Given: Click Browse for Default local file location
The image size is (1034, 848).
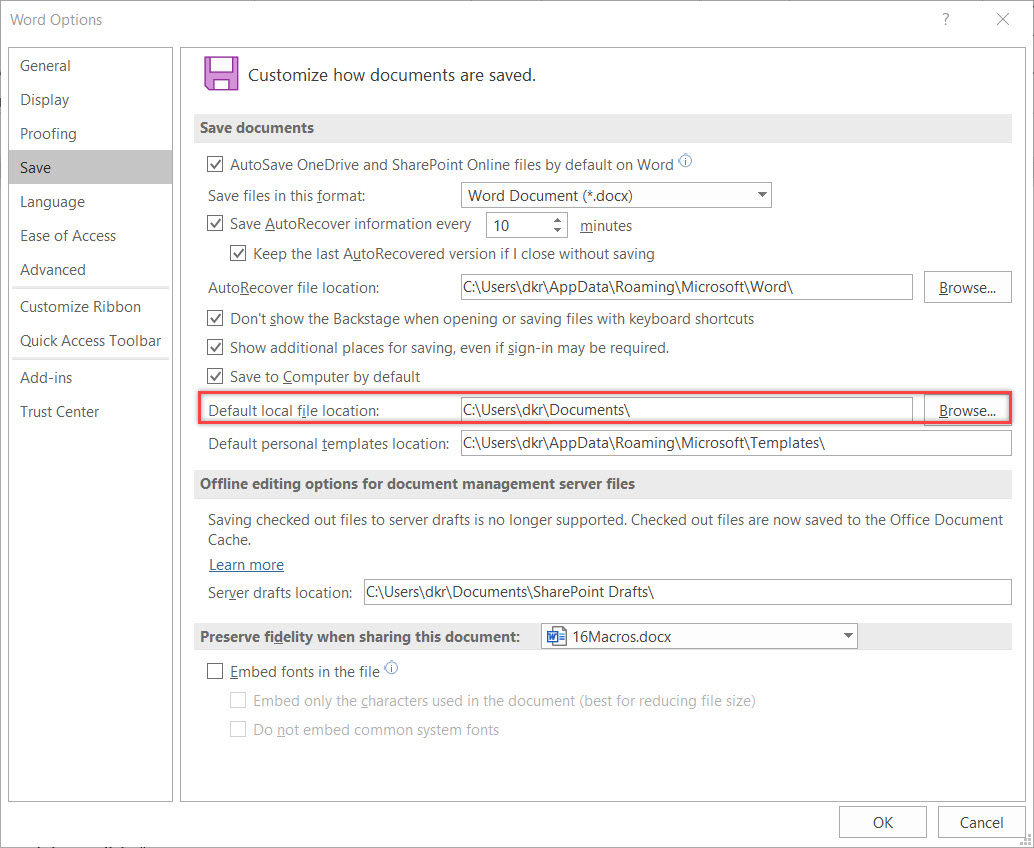Looking at the screenshot, I should coord(967,410).
